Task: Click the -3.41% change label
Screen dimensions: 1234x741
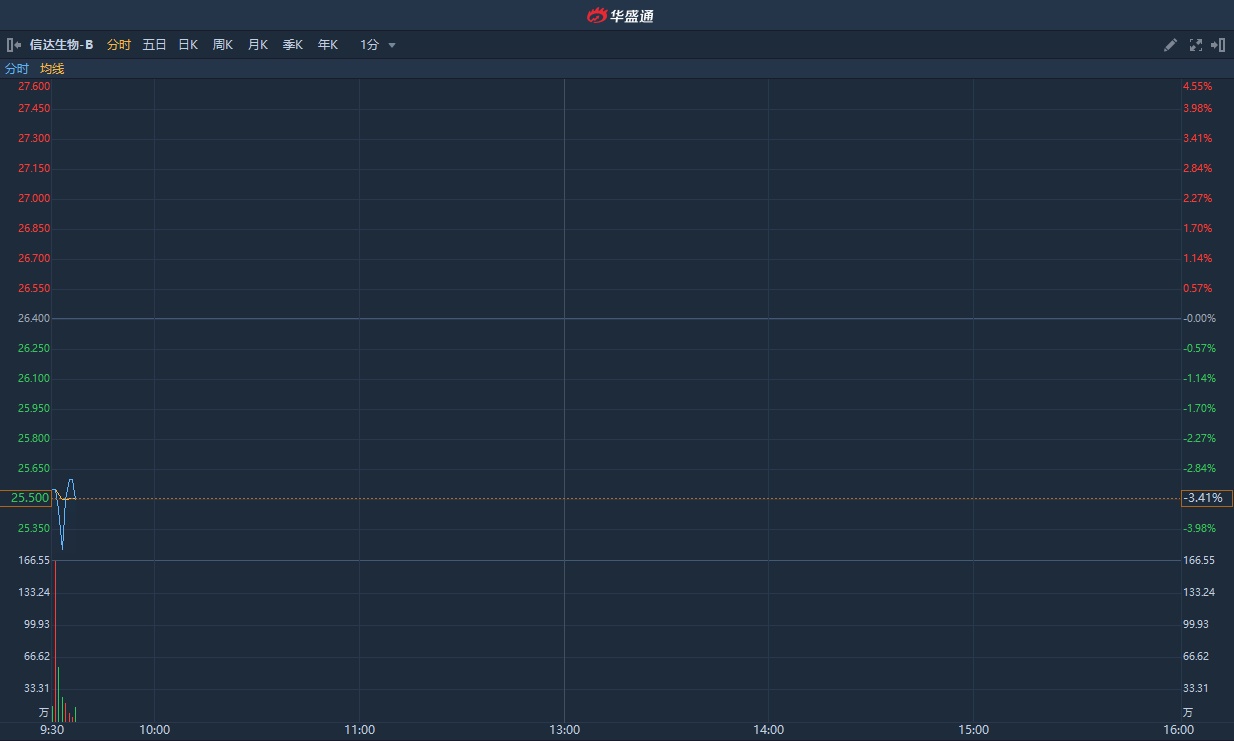Action: click(1206, 498)
